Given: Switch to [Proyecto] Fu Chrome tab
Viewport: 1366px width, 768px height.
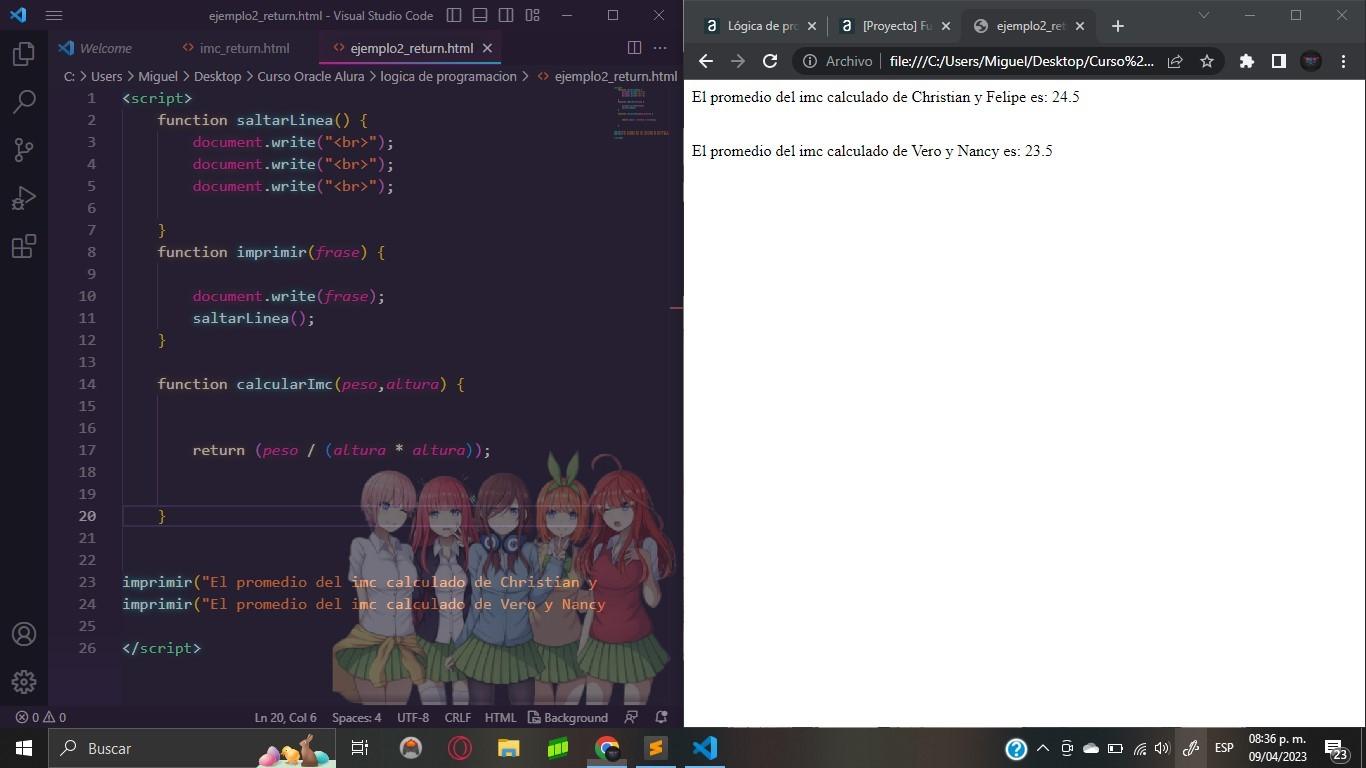Looking at the screenshot, I should click(x=895, y=26).
